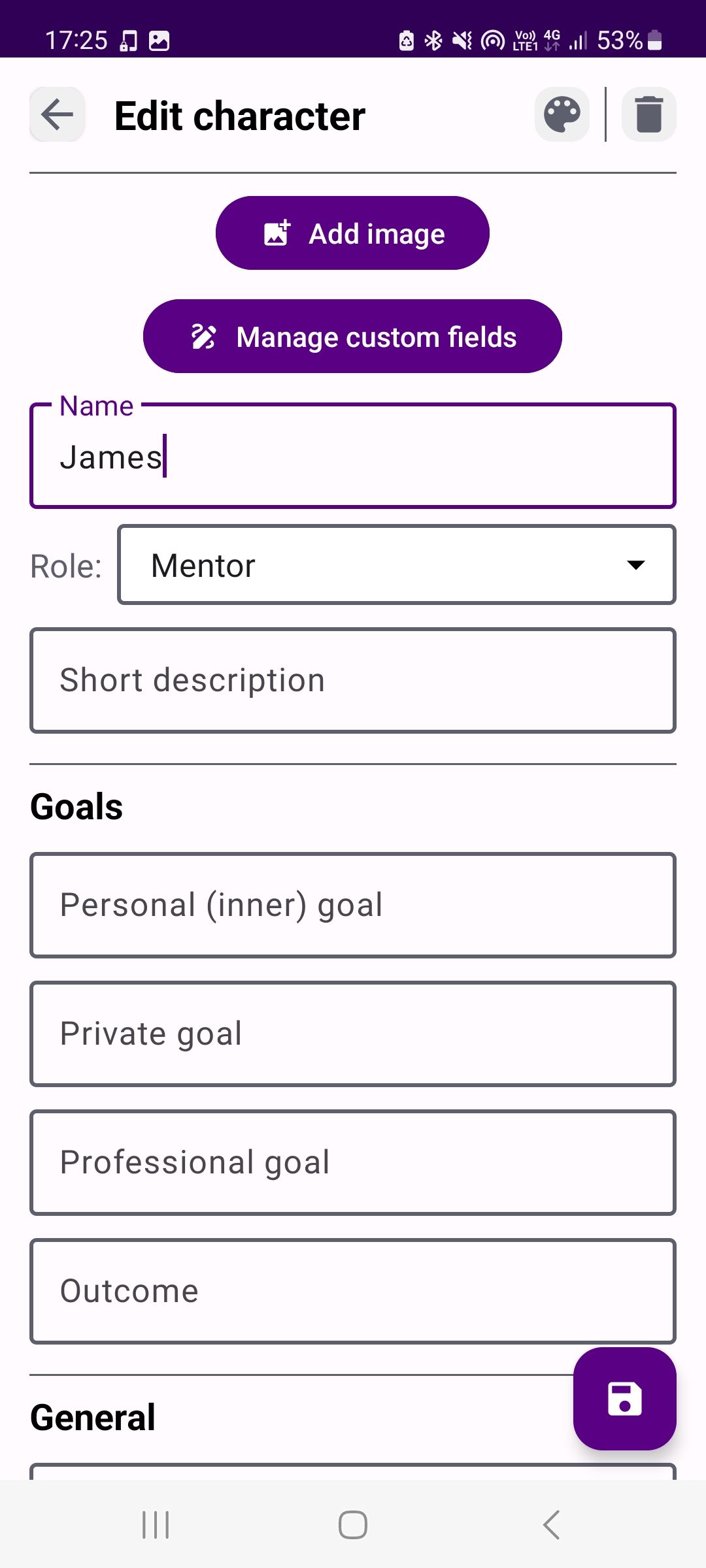Expand the Role dropdown arrow

coord(635,565)
